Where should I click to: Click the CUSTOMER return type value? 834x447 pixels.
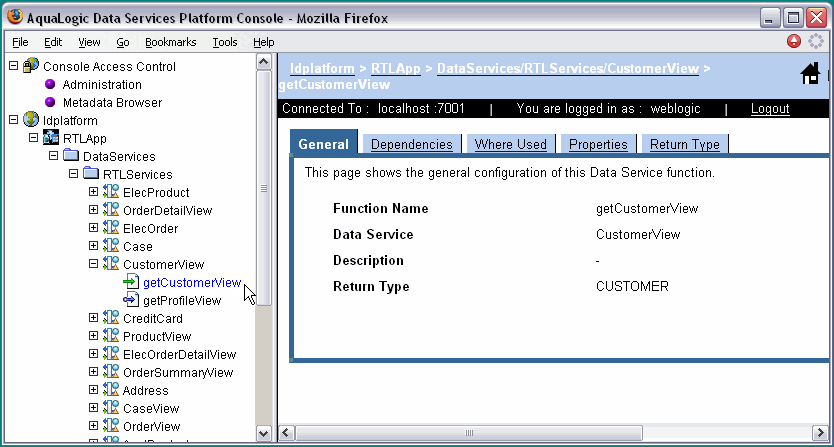coord(632,286)
